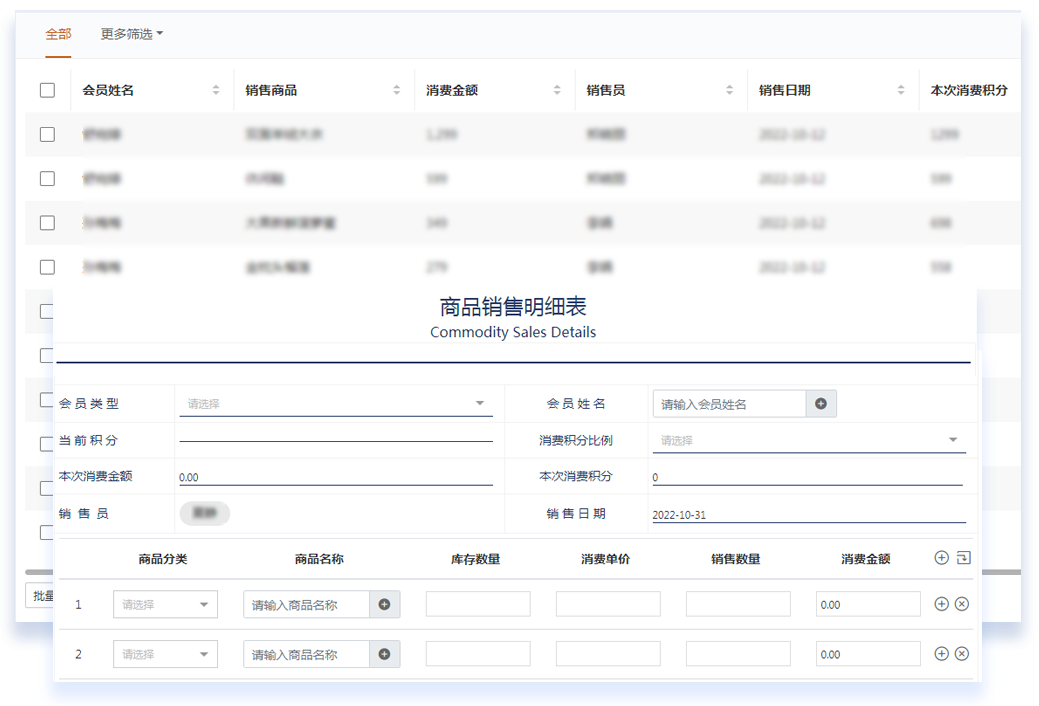Add a new row using row 1's circled plus icon
The width and height of the screenshot is (1039, 706).
tap(941, 604)
